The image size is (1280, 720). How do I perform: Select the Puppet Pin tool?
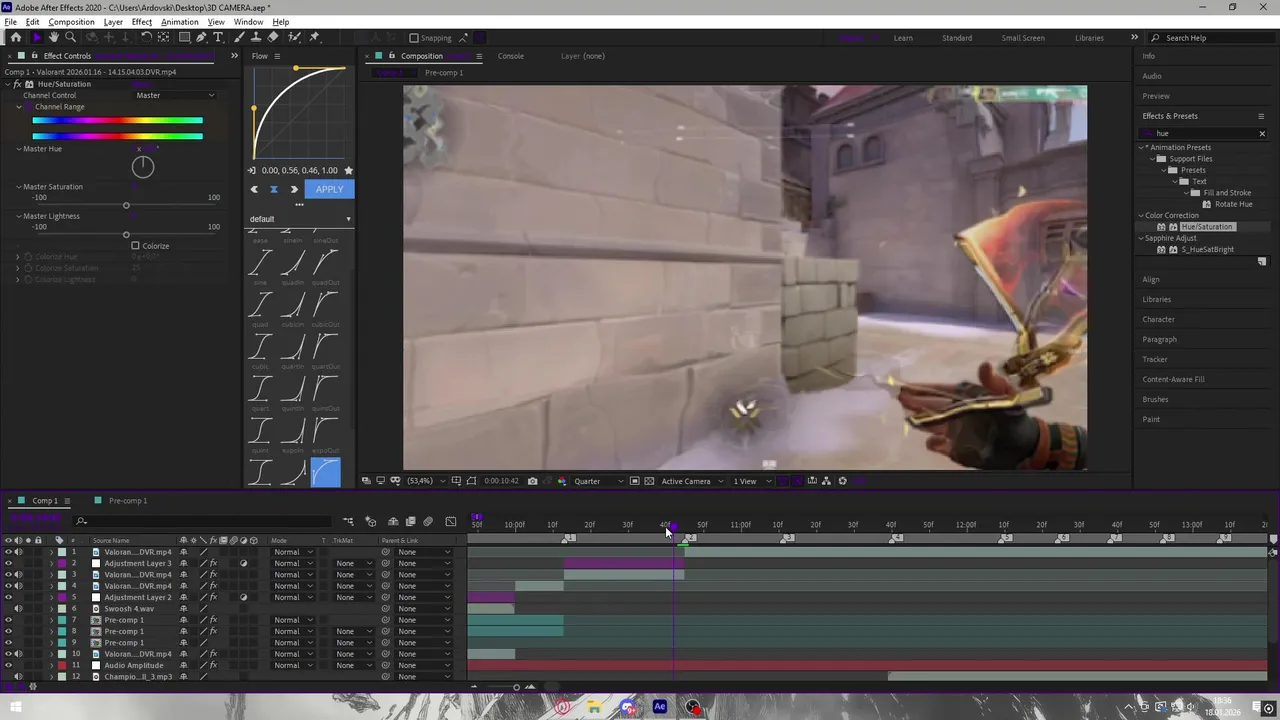pyautogui.click(x=314, y=37)
